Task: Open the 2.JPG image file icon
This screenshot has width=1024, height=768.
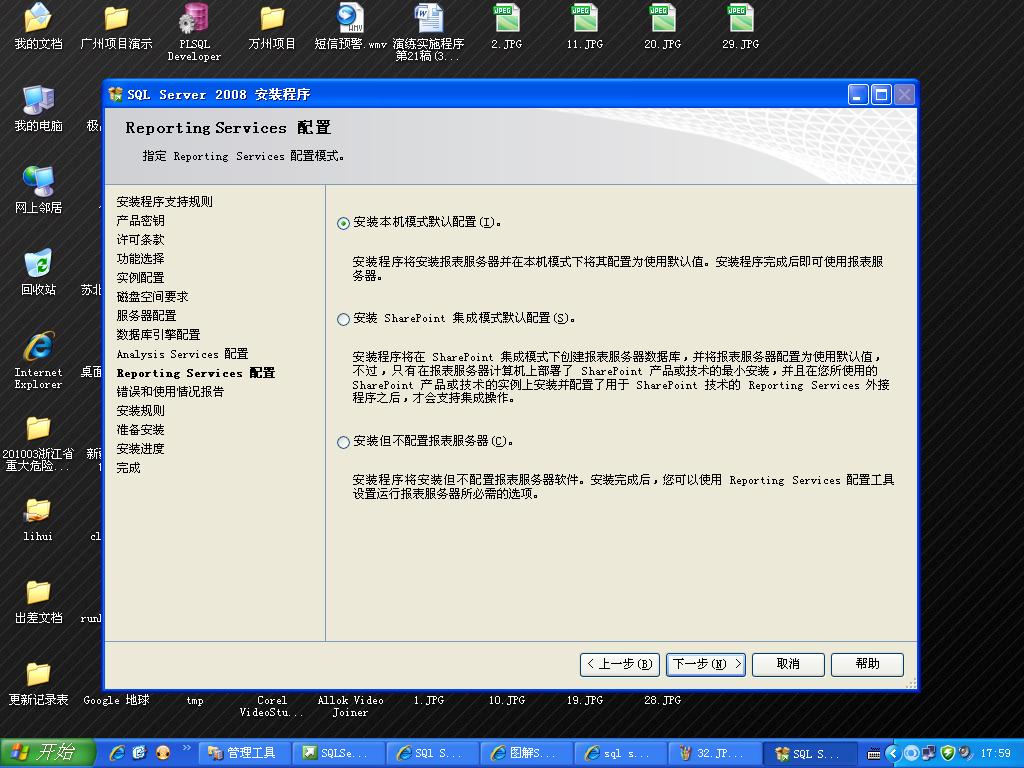Action: click(507, 20)
